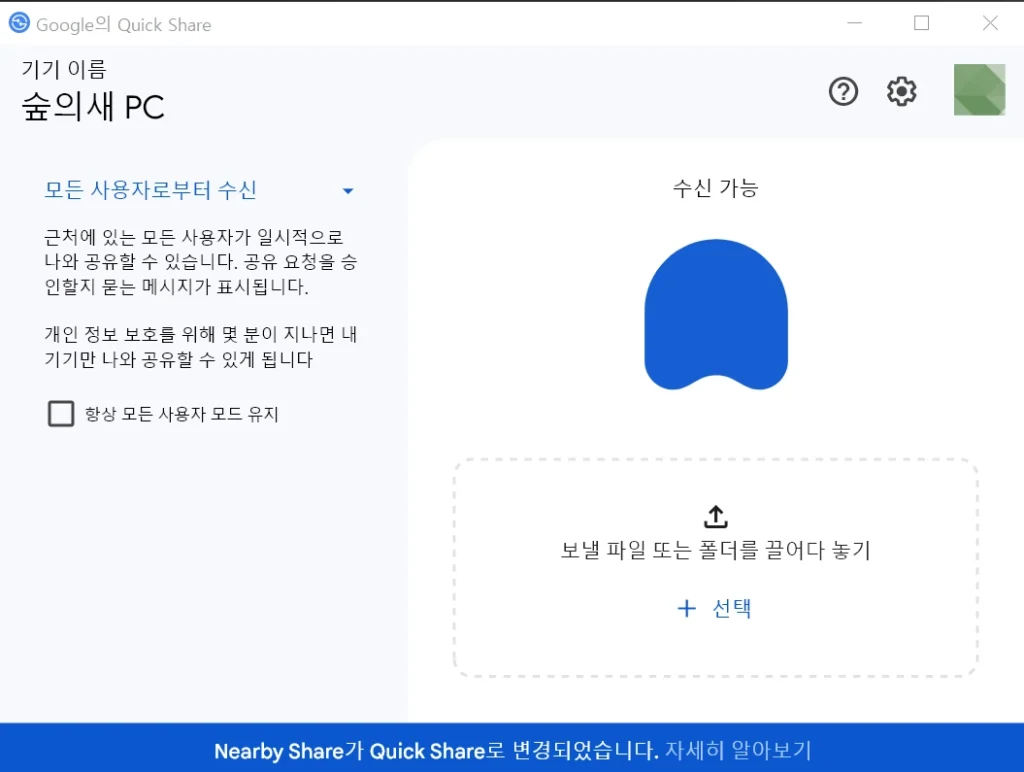Maximize the Quick Share window
Viewport: 1024px width, 772px height.
click(921, 23)
